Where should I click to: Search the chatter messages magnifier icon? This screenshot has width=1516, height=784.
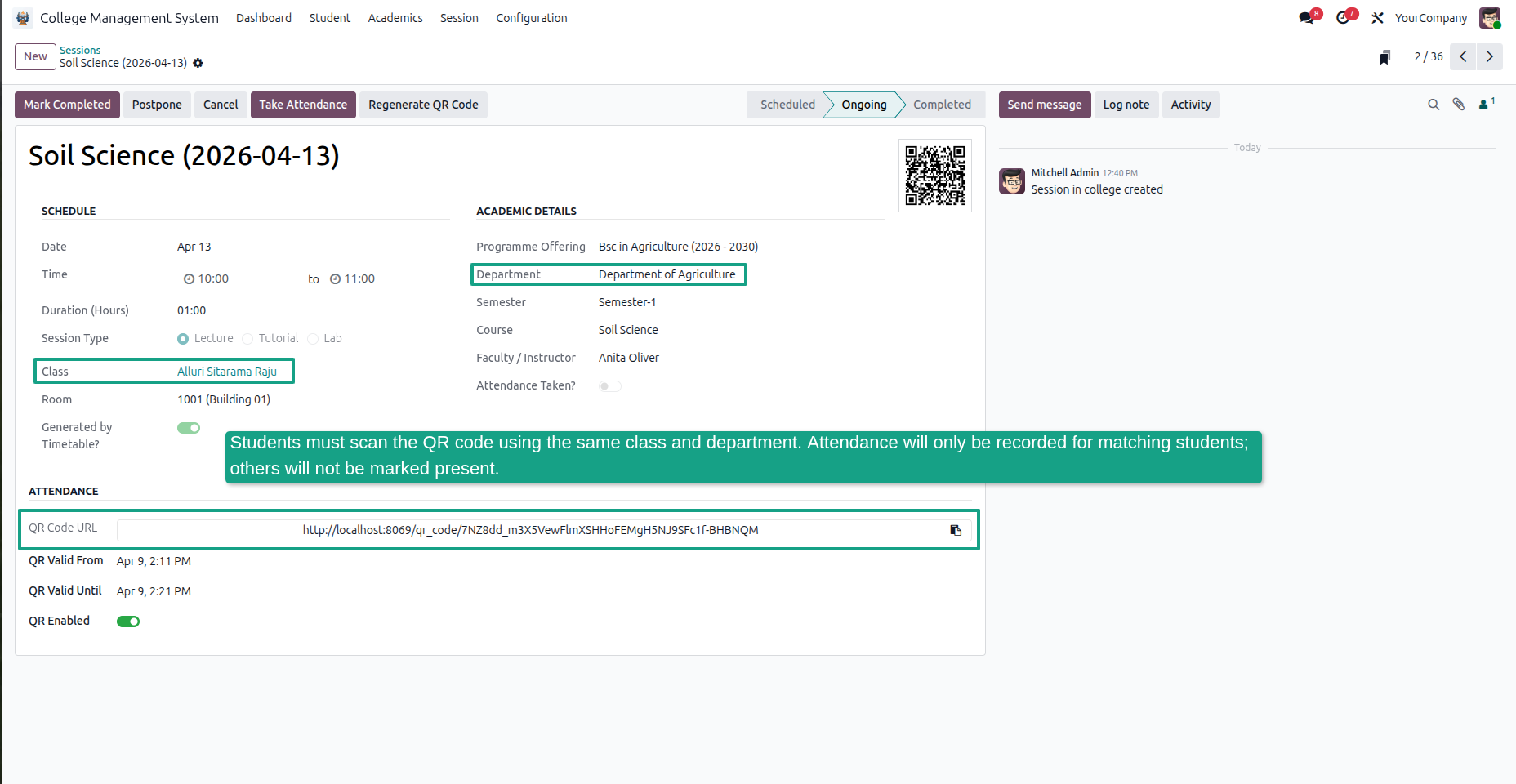pos(1434,105)
